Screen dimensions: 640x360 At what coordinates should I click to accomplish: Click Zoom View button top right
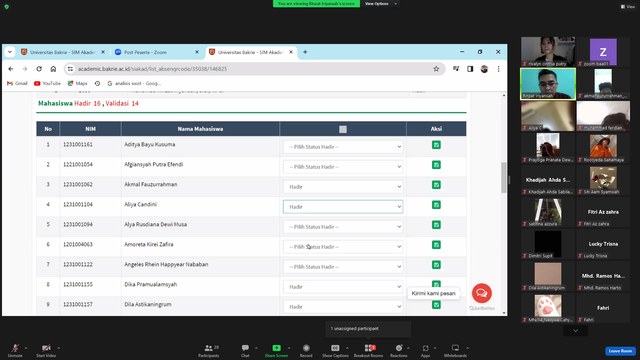[628, 7]
